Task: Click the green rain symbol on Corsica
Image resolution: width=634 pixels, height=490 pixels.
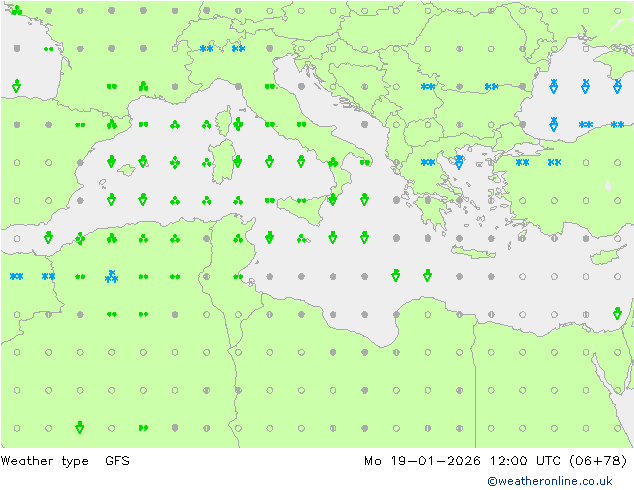Action: click(x=238, y=125)
